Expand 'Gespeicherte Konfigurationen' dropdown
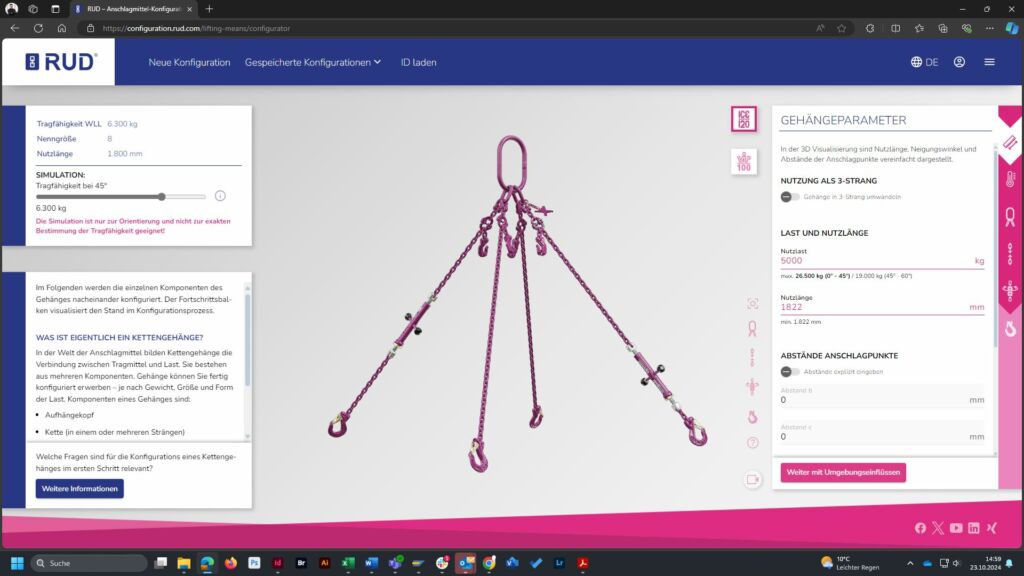This screenshot has width=1024, height=576. coord(313,62)
